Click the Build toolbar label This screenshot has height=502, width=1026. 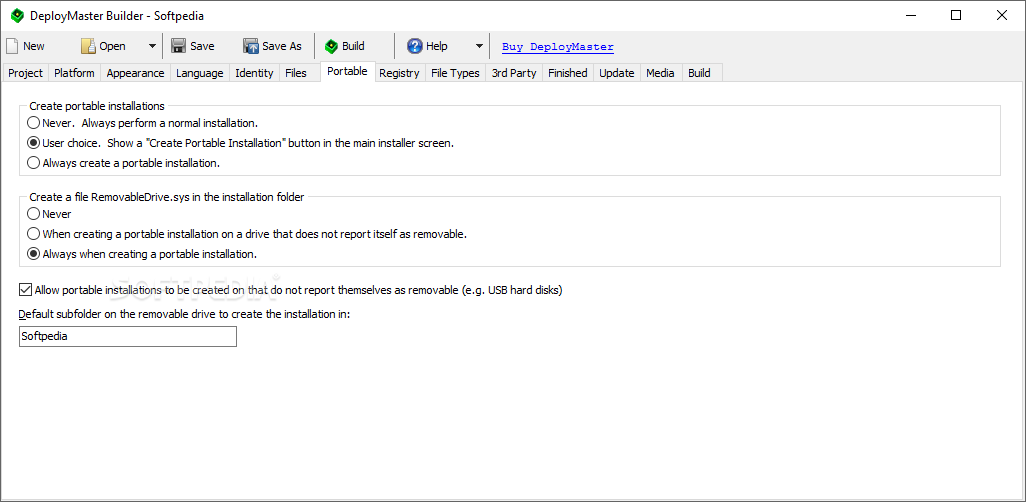tap(353, 46)
